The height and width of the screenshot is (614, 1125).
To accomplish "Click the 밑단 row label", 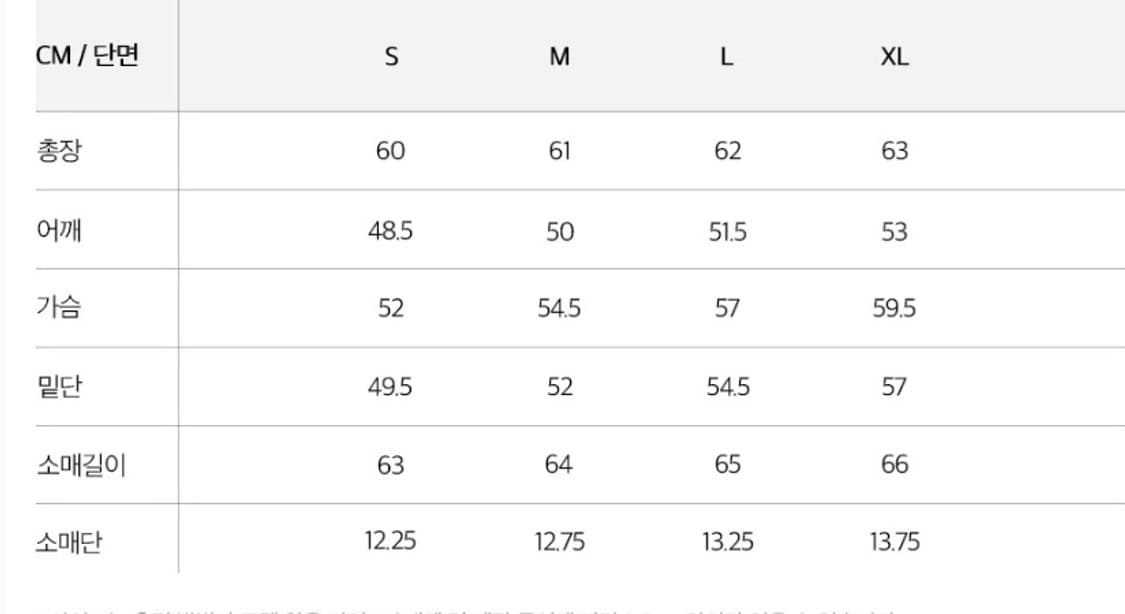I will (58, 386).
